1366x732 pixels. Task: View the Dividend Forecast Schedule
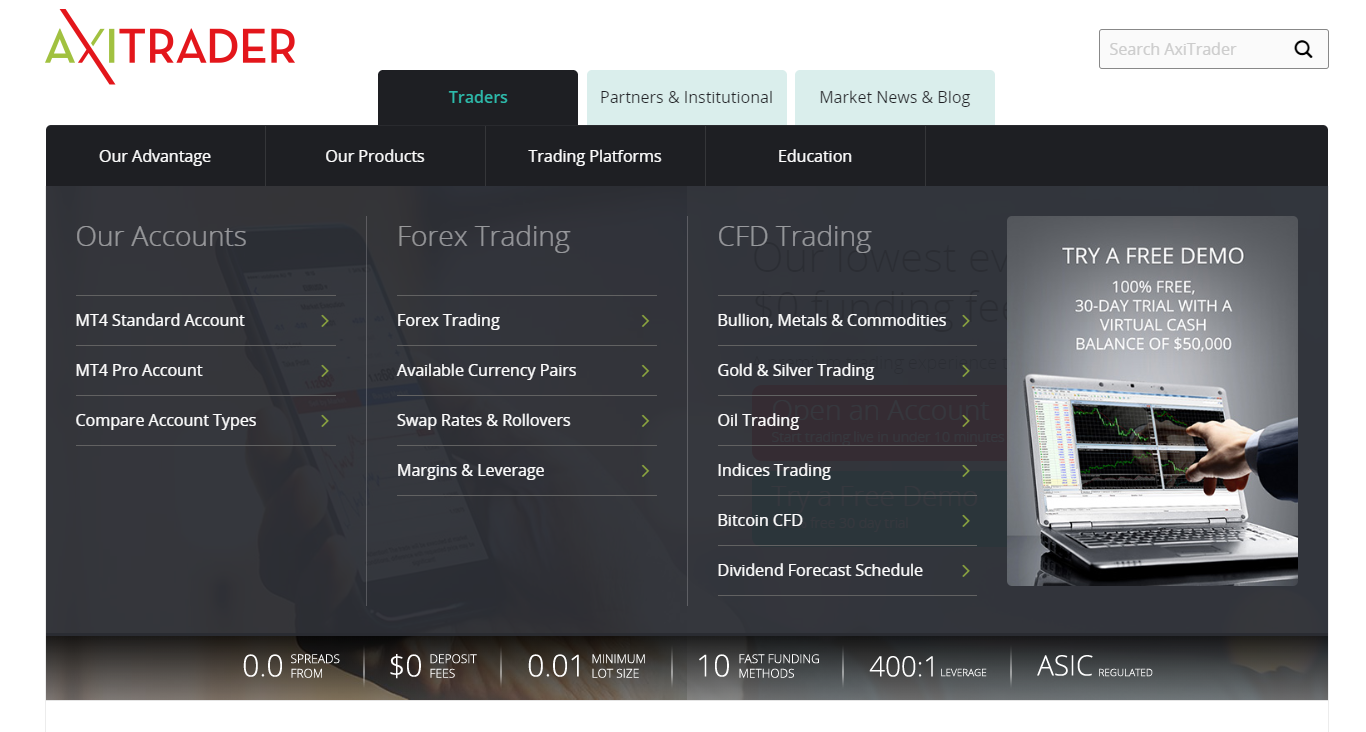tap(847, 570)
